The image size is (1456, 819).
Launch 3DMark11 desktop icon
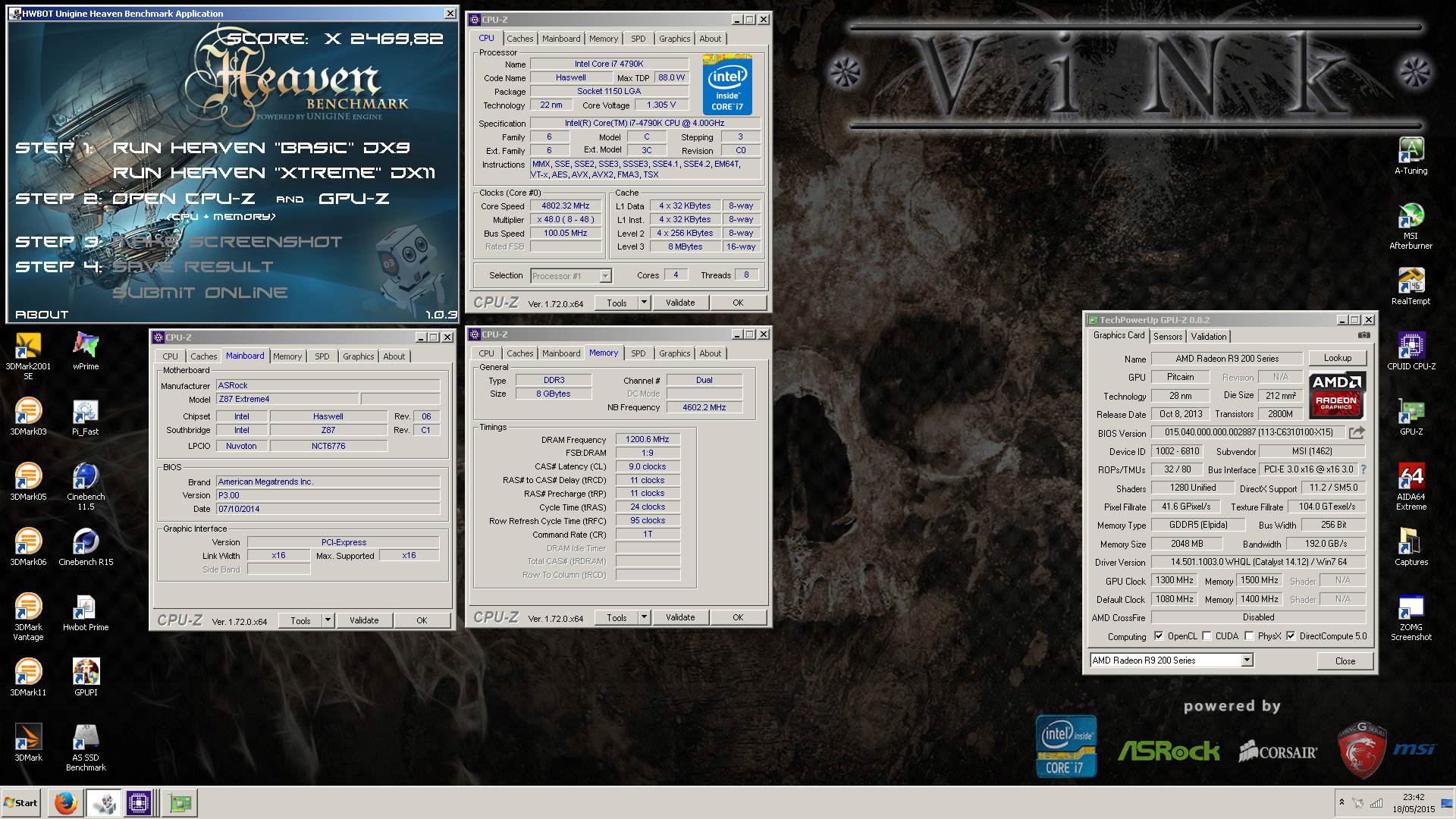[x=28, y=677]
